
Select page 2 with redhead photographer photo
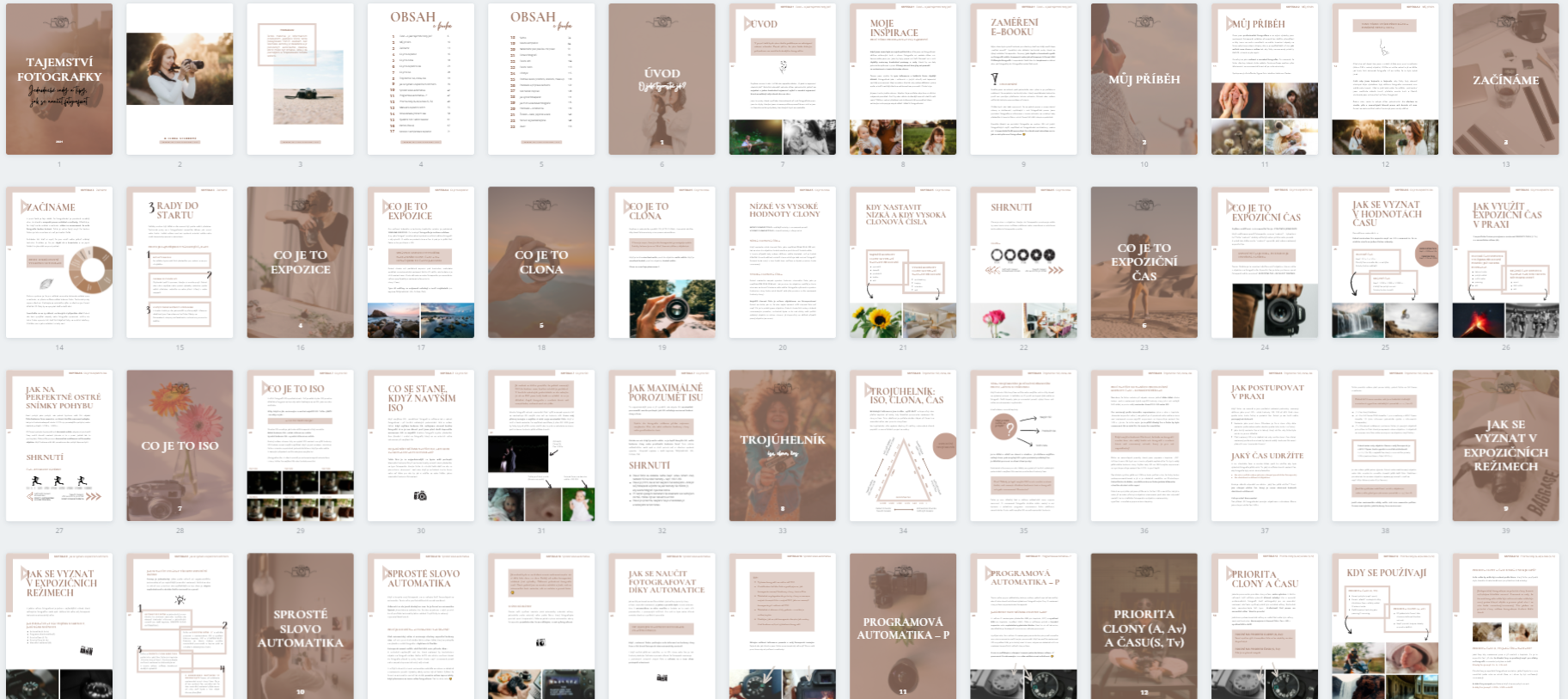pos(180,79)
